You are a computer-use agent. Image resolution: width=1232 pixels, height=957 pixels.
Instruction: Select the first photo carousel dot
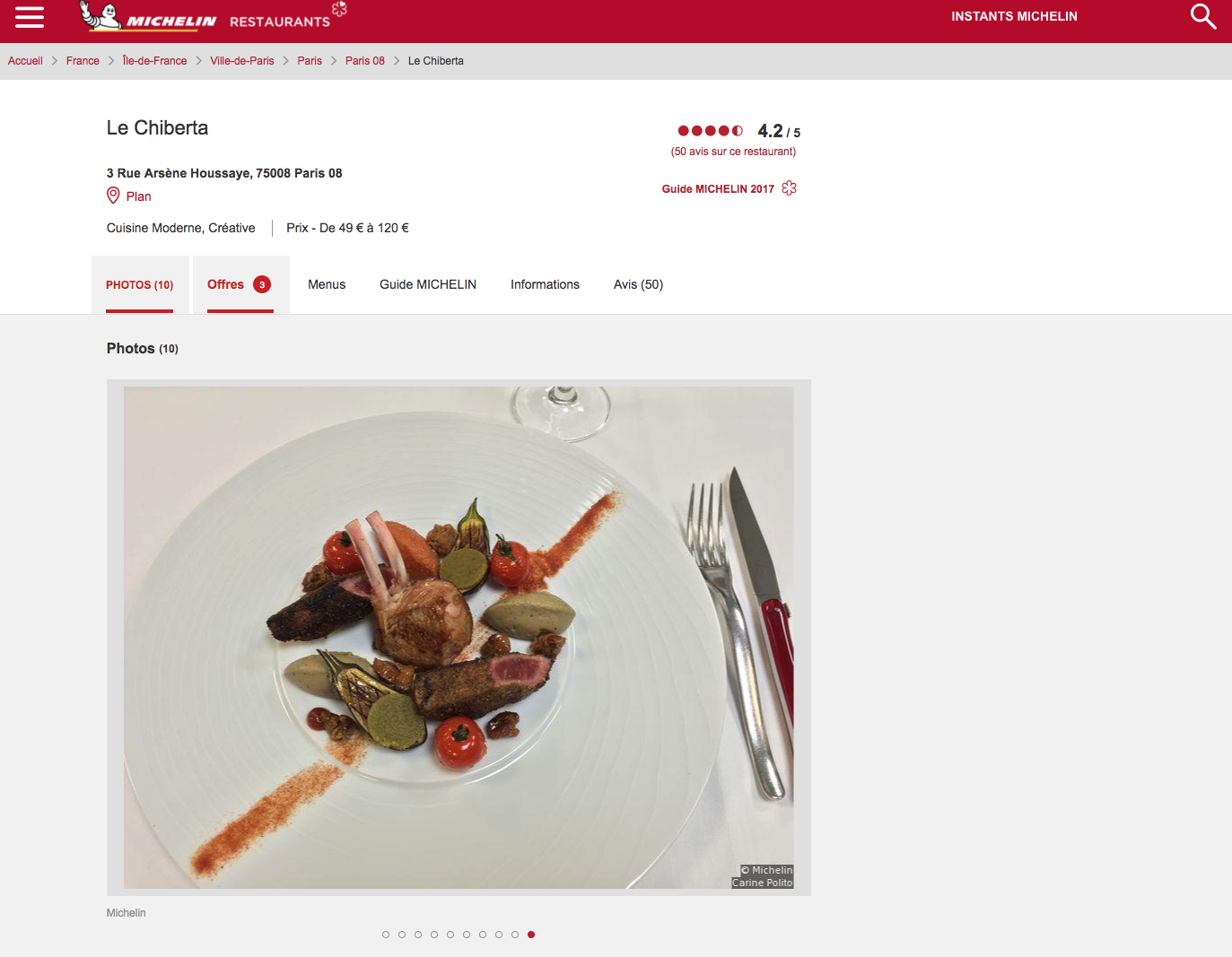point(386,935)
